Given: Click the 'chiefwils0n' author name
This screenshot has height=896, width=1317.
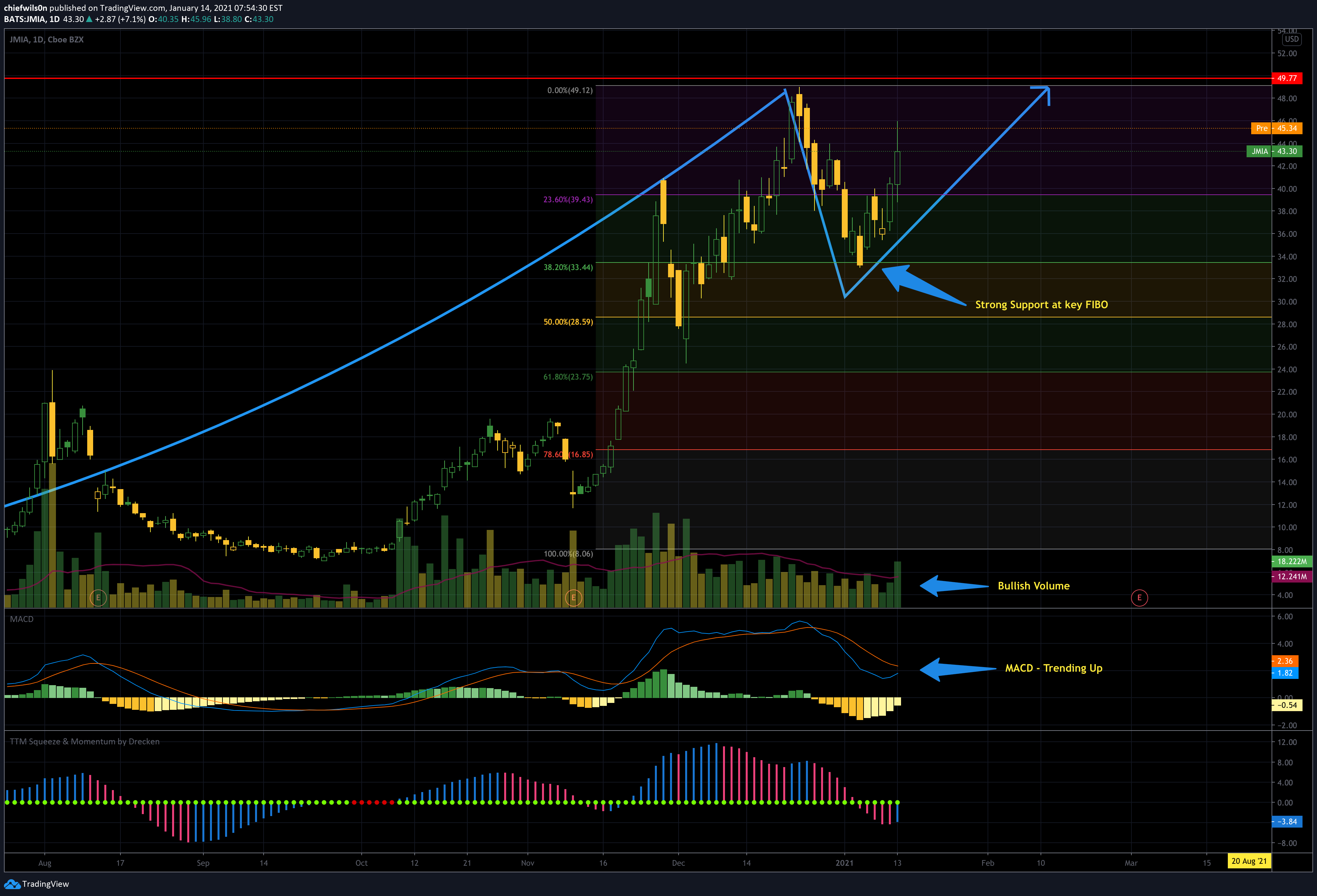Looking at the screenshot, I should 25,8.
